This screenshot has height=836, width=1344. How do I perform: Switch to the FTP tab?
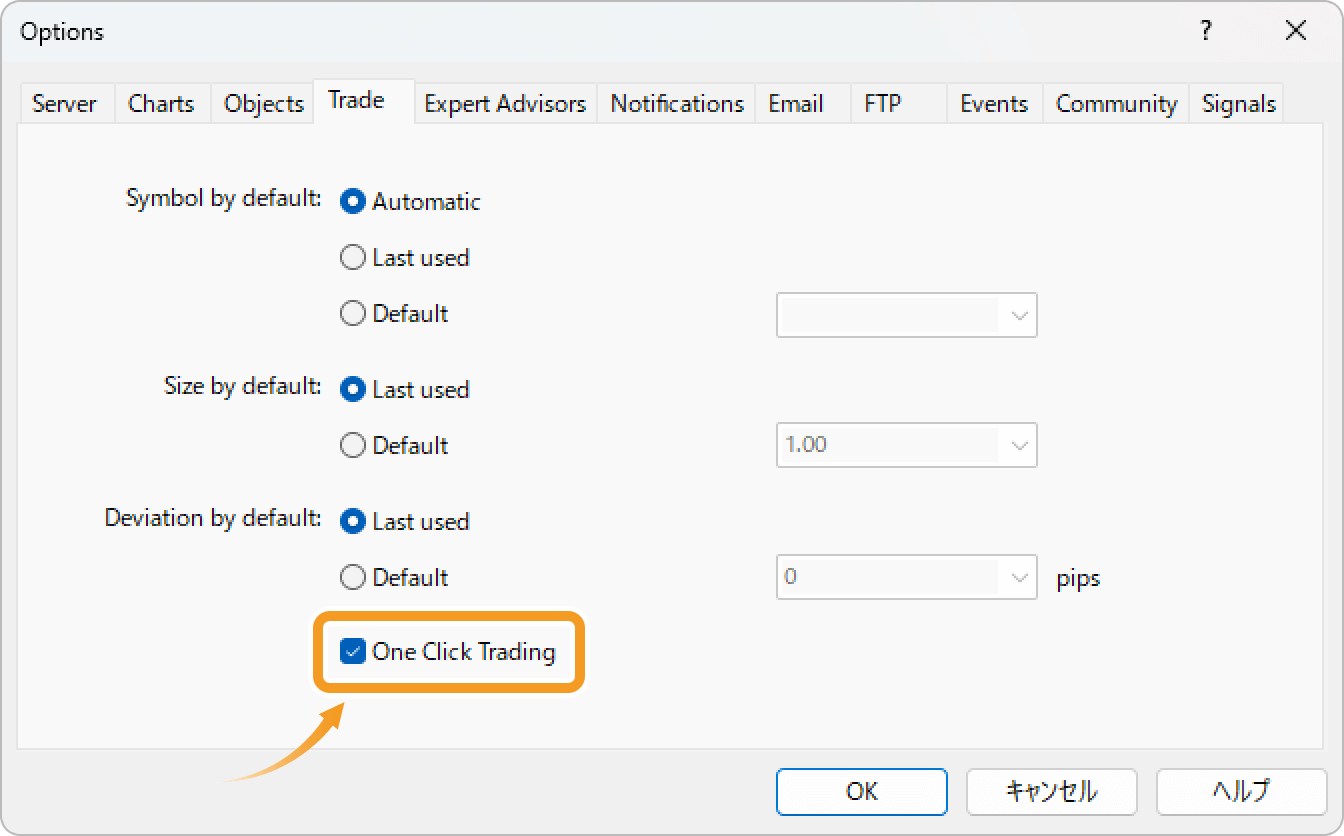[884, 103]
